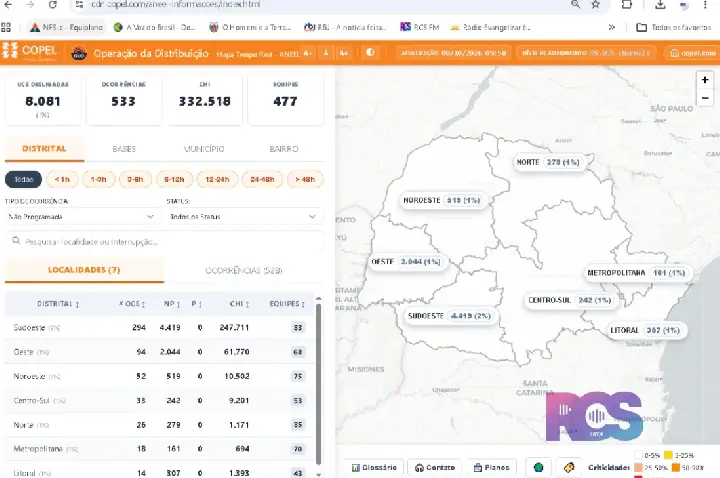Click the search localidade input field

point(164,241)
